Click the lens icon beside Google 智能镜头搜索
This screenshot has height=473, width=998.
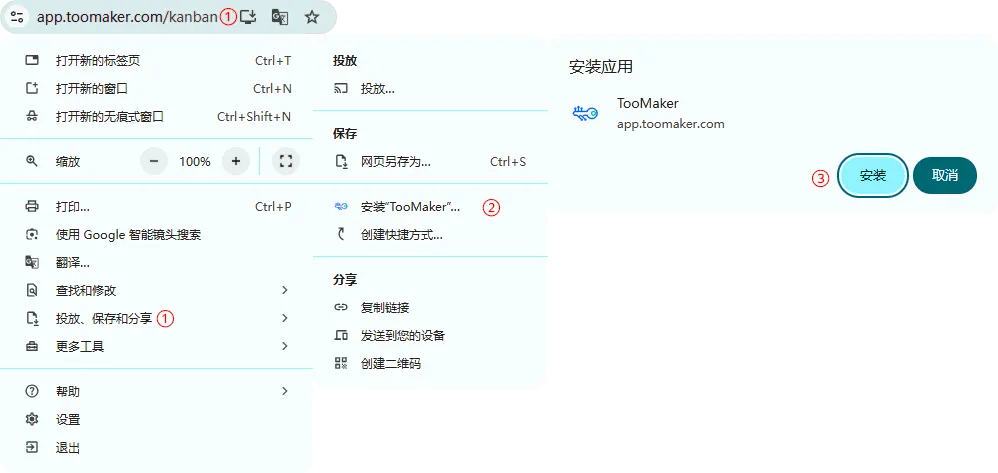[32, 235]
